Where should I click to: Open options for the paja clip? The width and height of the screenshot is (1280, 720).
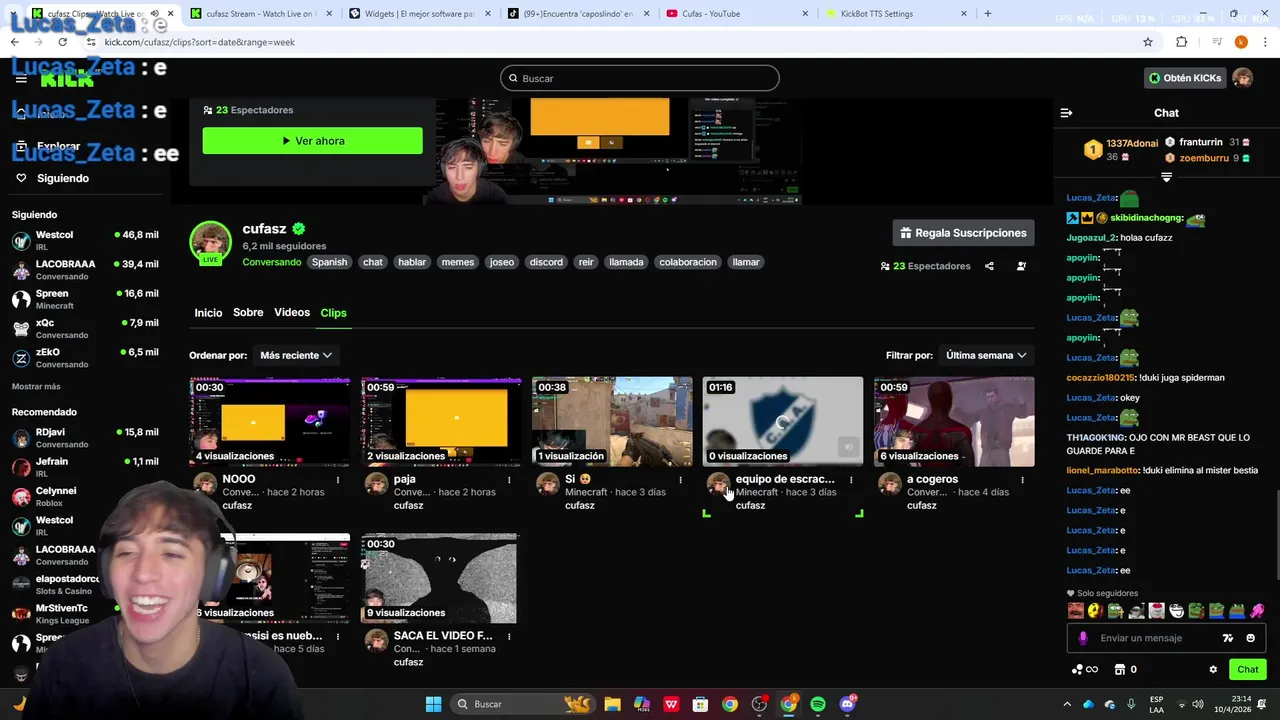coord(509,480)
